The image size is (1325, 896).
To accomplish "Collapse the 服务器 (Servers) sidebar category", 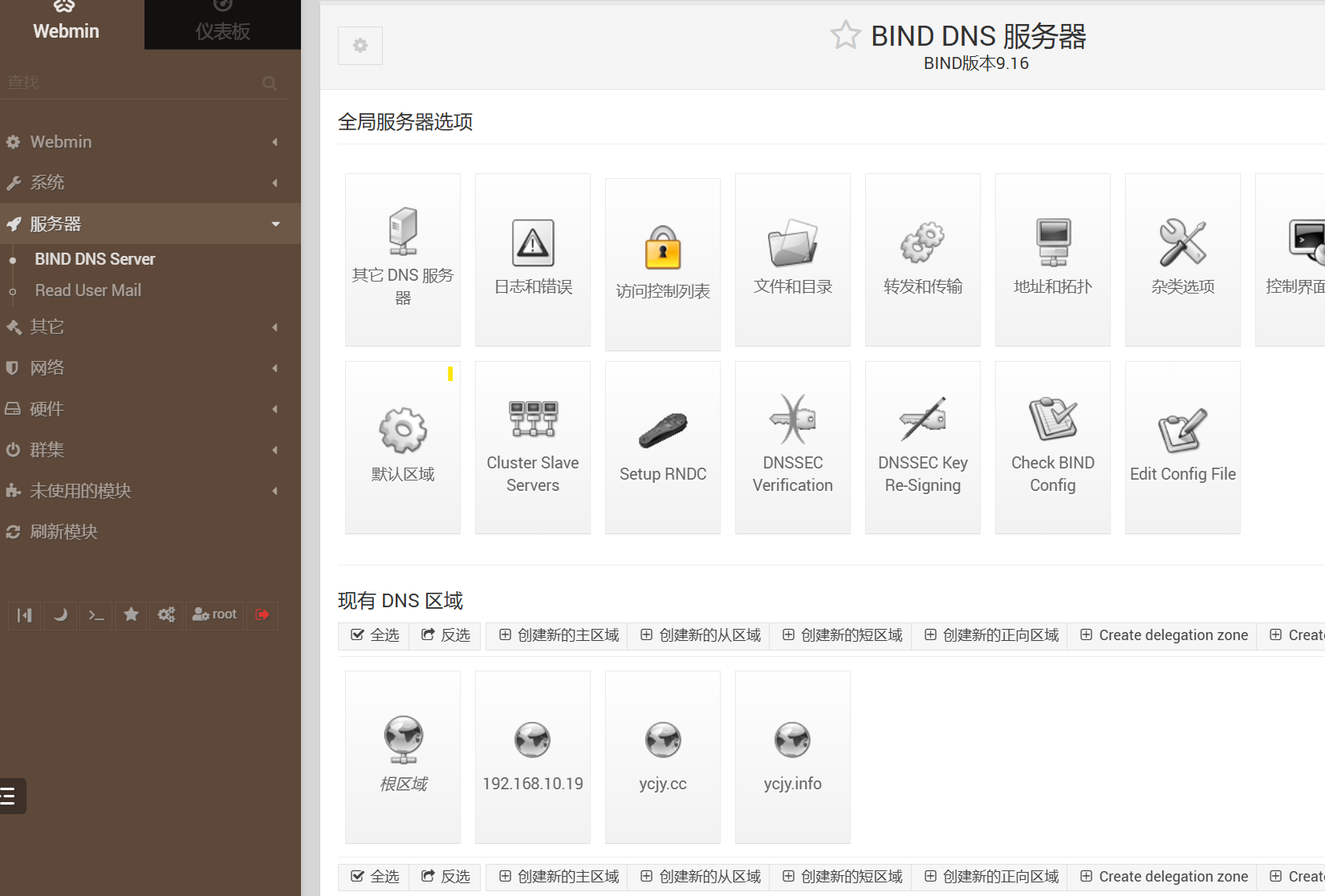I will (150, 224).
